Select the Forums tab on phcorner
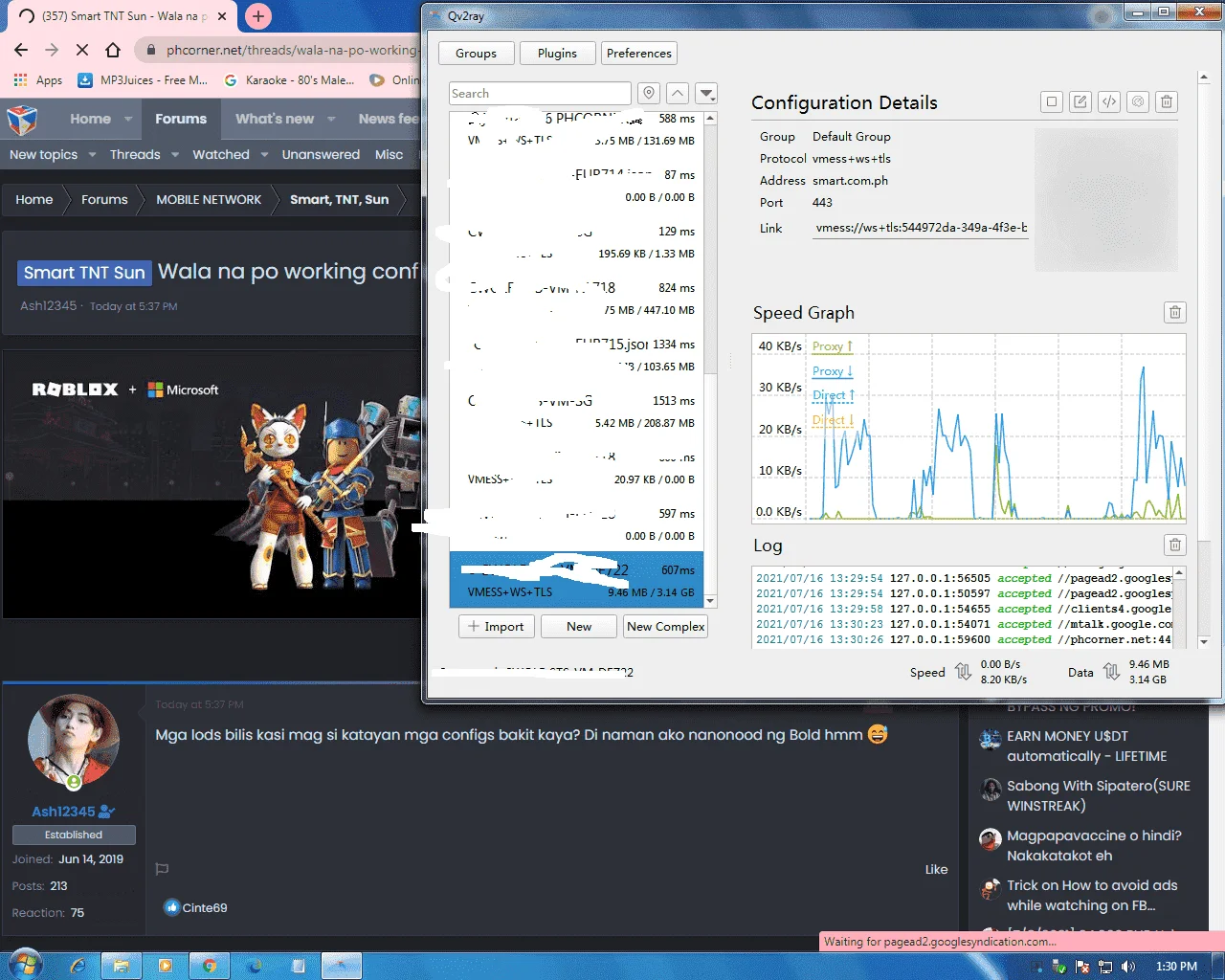The height and width of the screenshot is (980, 1225). [181, 119]
